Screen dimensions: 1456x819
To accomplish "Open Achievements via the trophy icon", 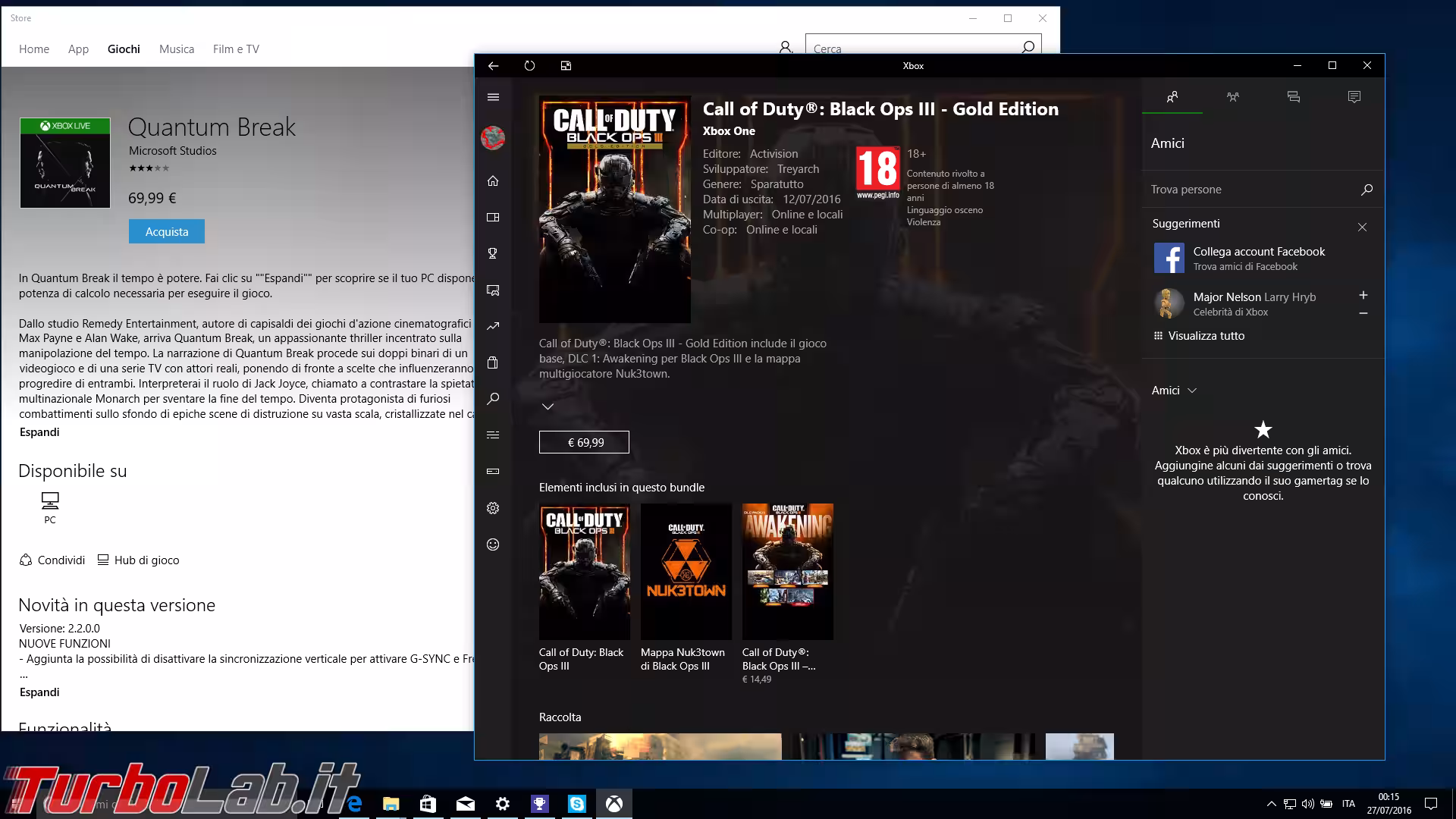I will tap(493, 253).
